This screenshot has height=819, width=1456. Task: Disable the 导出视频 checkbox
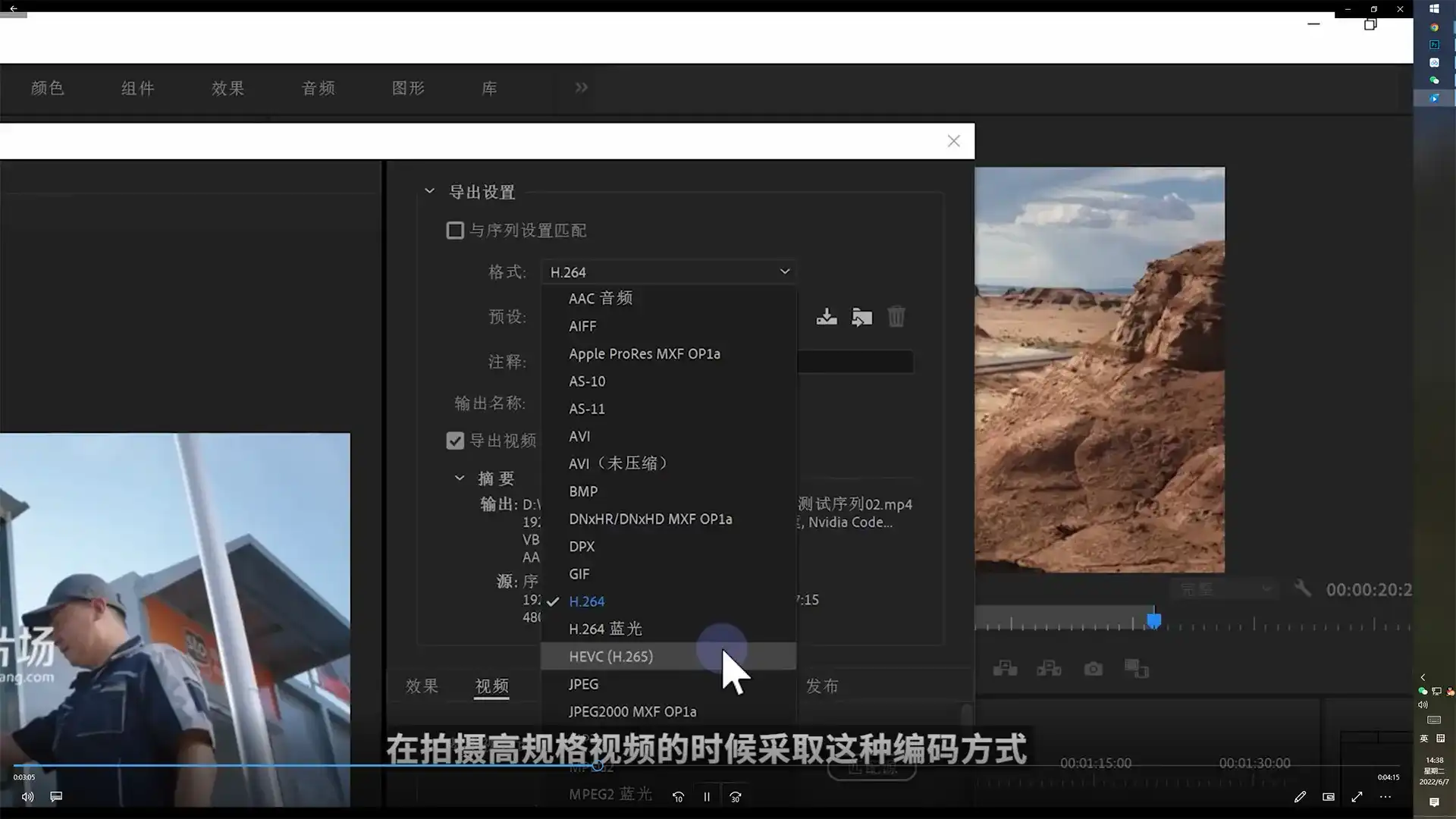tap(454, 441)
